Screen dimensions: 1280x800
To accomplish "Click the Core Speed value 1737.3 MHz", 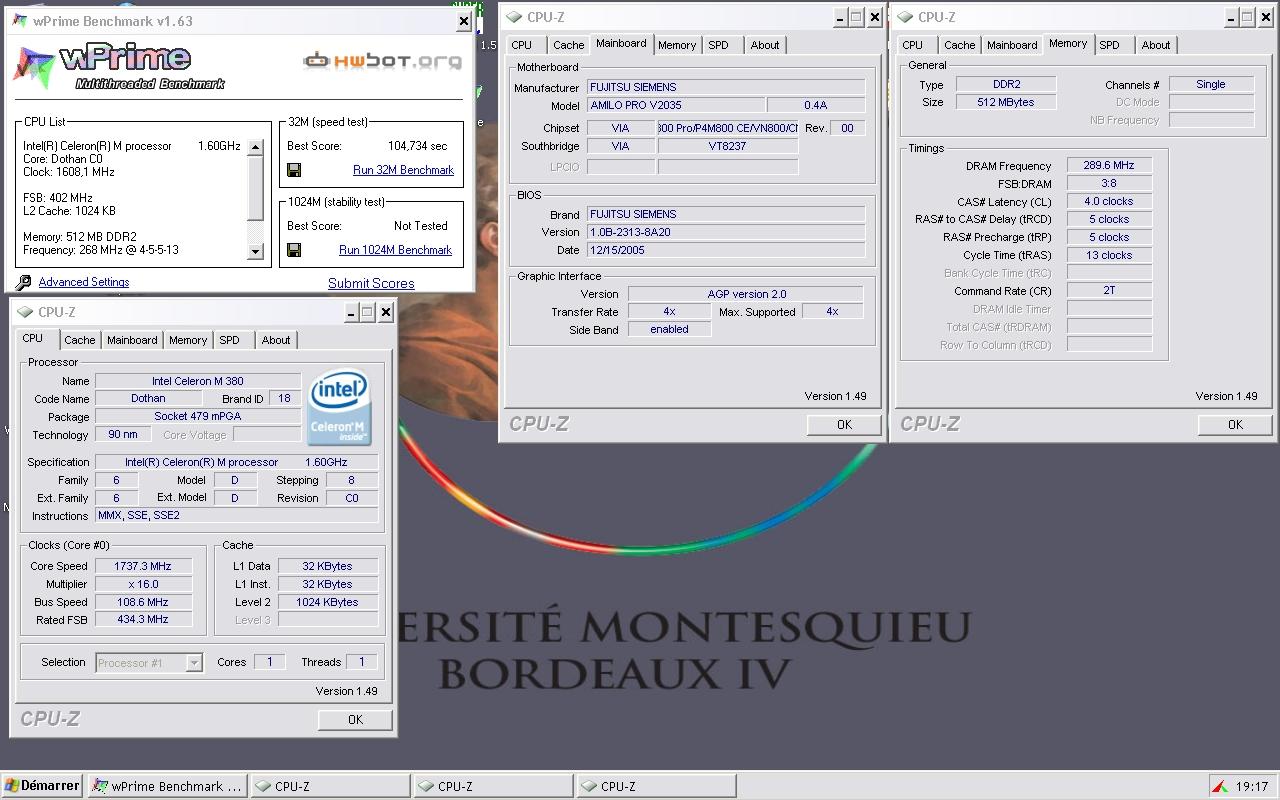I will click(x=143, y=566).
